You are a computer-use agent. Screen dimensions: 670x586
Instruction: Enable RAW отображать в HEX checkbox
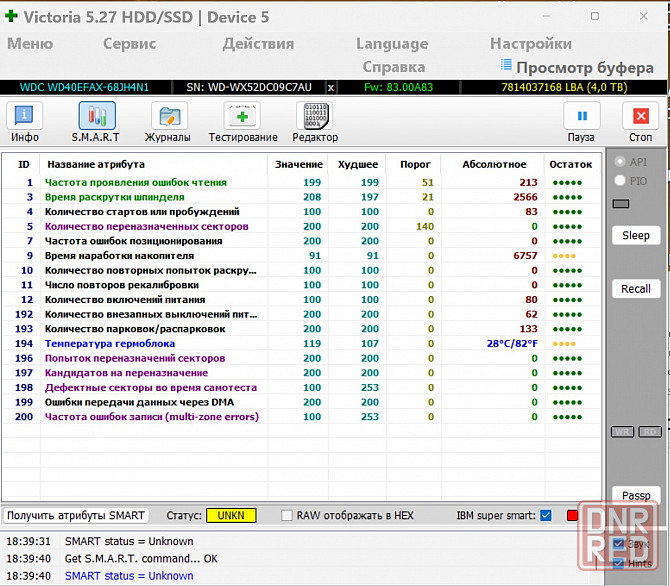coord(288,516)
